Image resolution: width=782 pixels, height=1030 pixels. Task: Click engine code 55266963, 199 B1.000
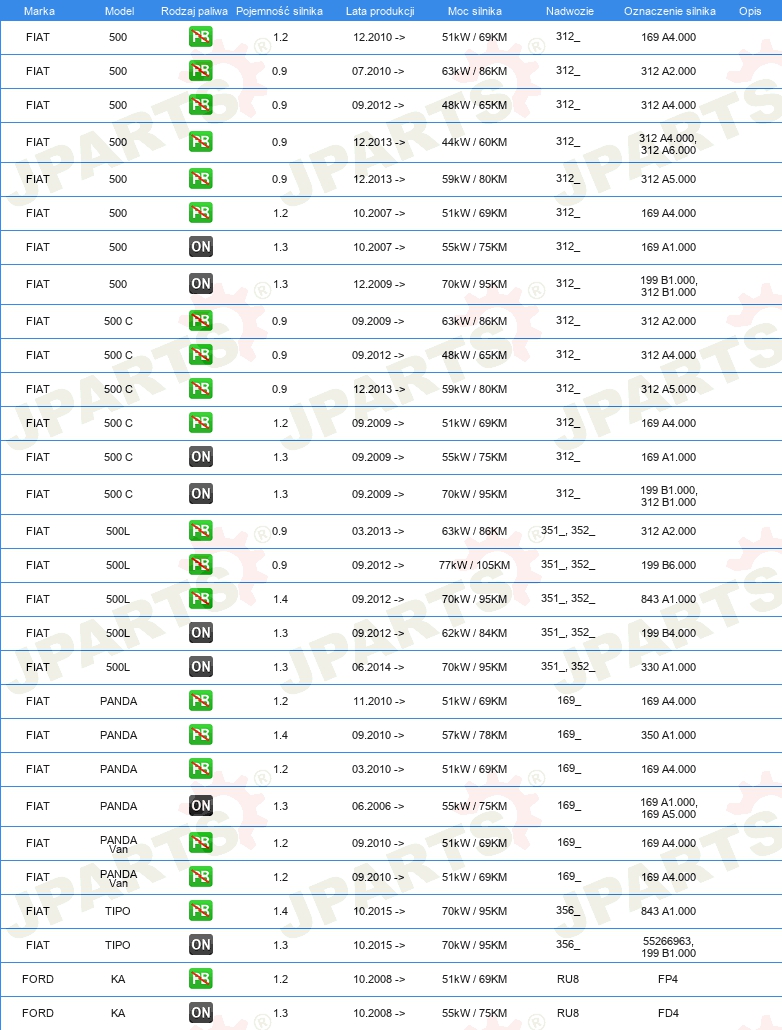[668, 947]
